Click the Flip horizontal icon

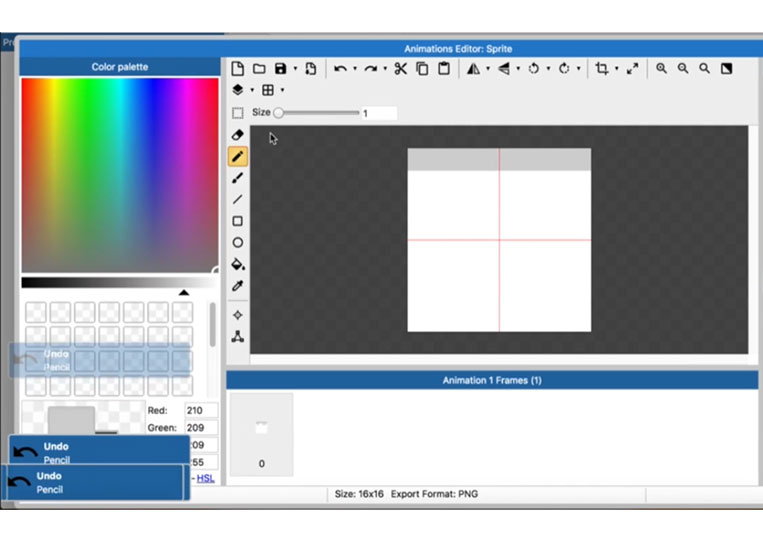coord(473,69)
